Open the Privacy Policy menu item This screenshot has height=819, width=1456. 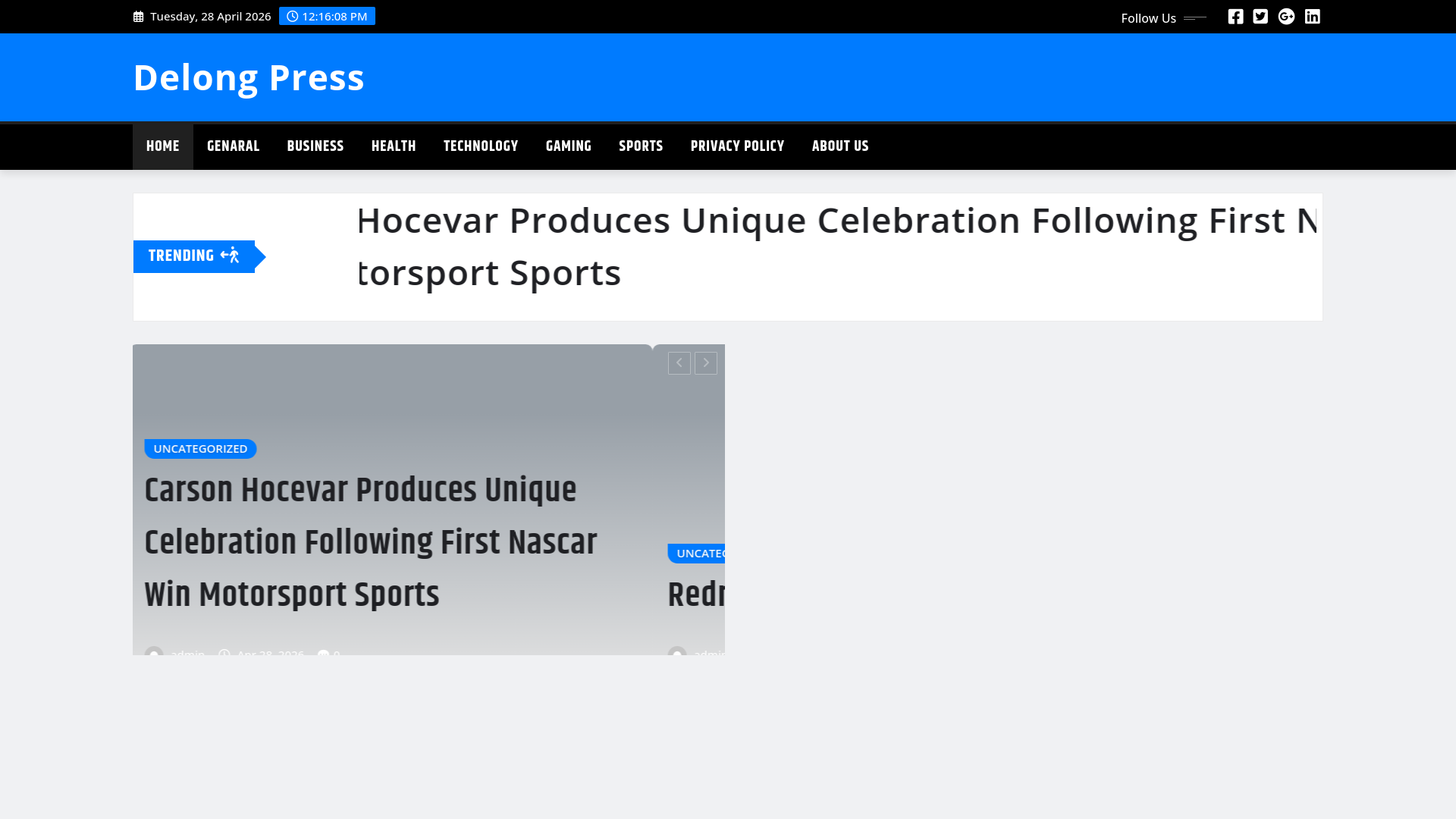pyautogui.click(x=737, y=146)
